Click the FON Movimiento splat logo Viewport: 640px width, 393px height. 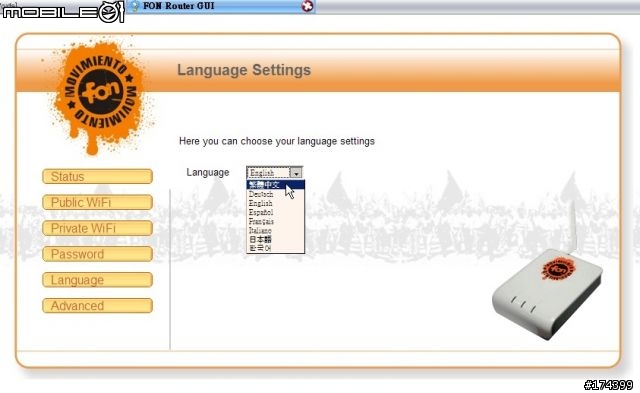point(99,96)
